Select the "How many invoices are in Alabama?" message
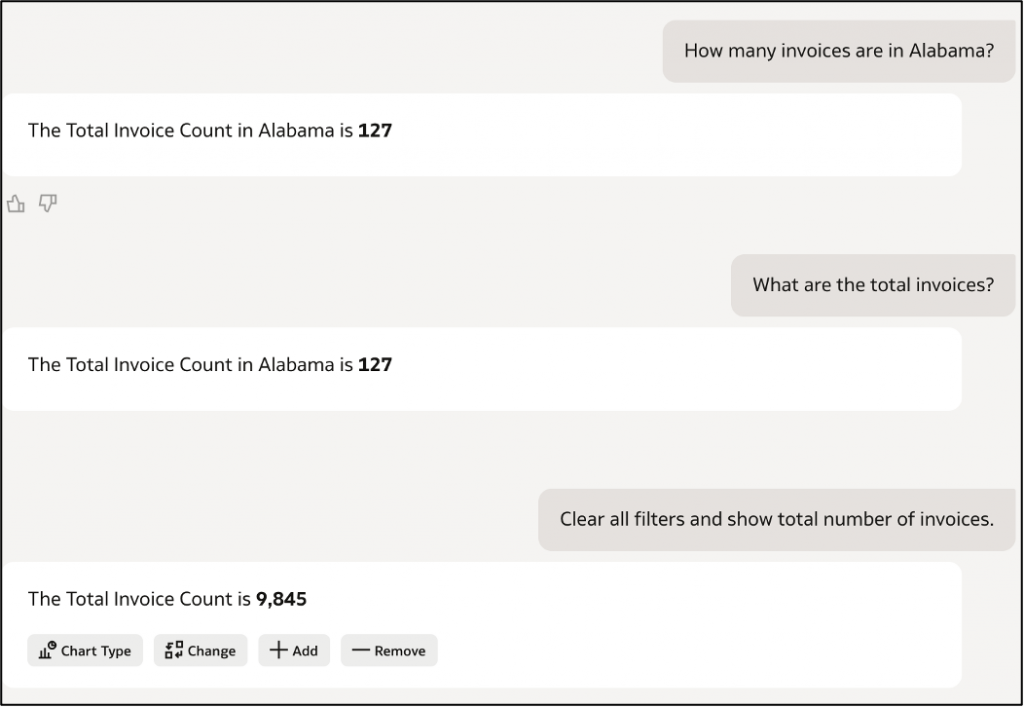 coord(838,51)
